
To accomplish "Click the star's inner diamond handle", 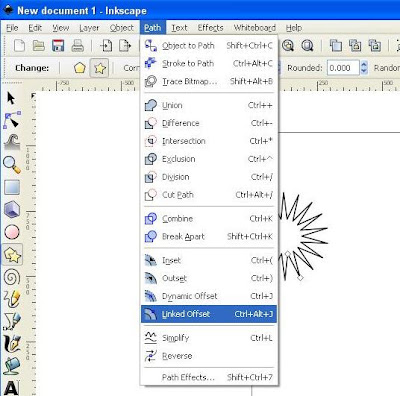I will [x=288, y=254].
